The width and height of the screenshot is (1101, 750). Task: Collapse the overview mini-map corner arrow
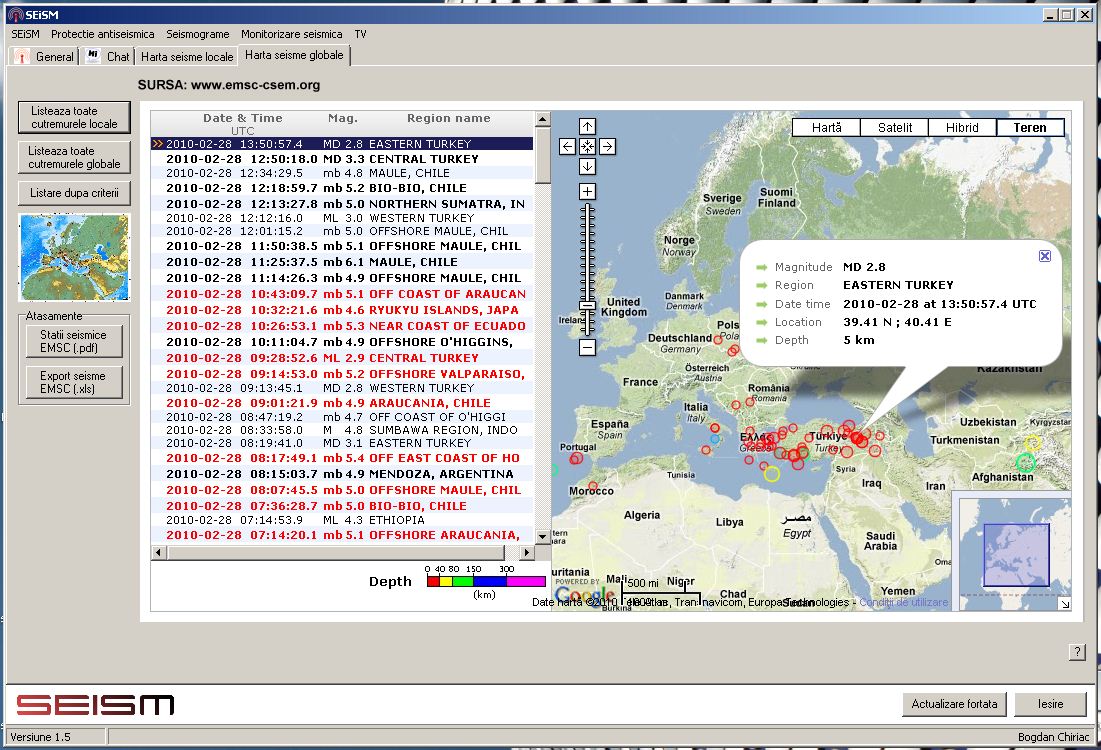tap(1064, 603)
